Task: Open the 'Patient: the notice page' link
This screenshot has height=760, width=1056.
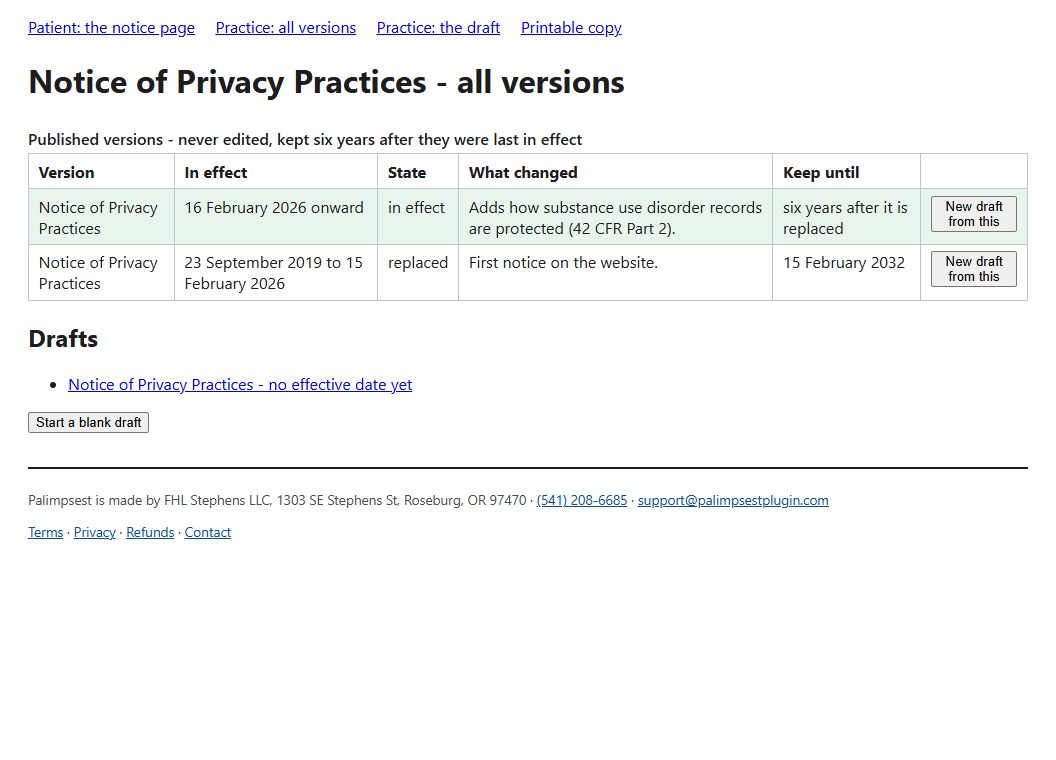Action: (111, 28)
